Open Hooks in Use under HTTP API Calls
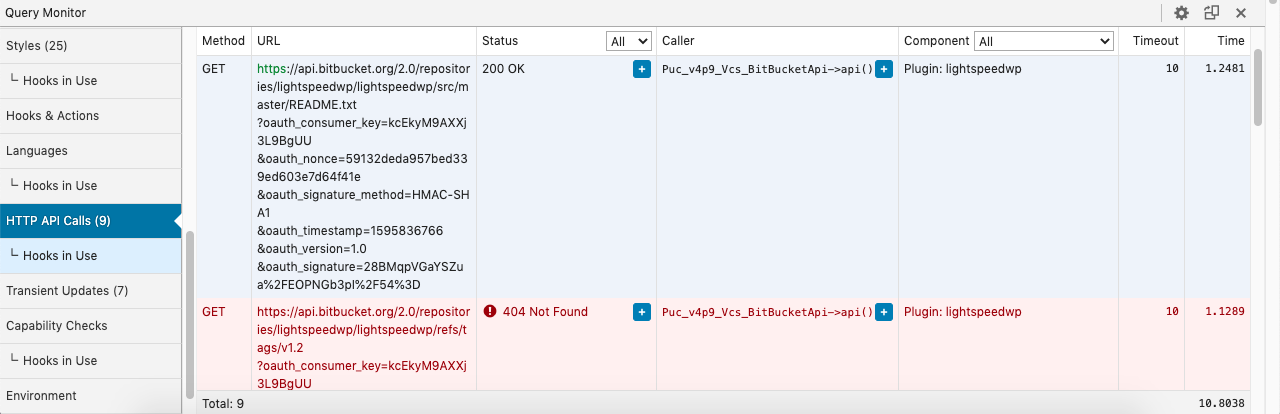 click(x=90, y=256)
